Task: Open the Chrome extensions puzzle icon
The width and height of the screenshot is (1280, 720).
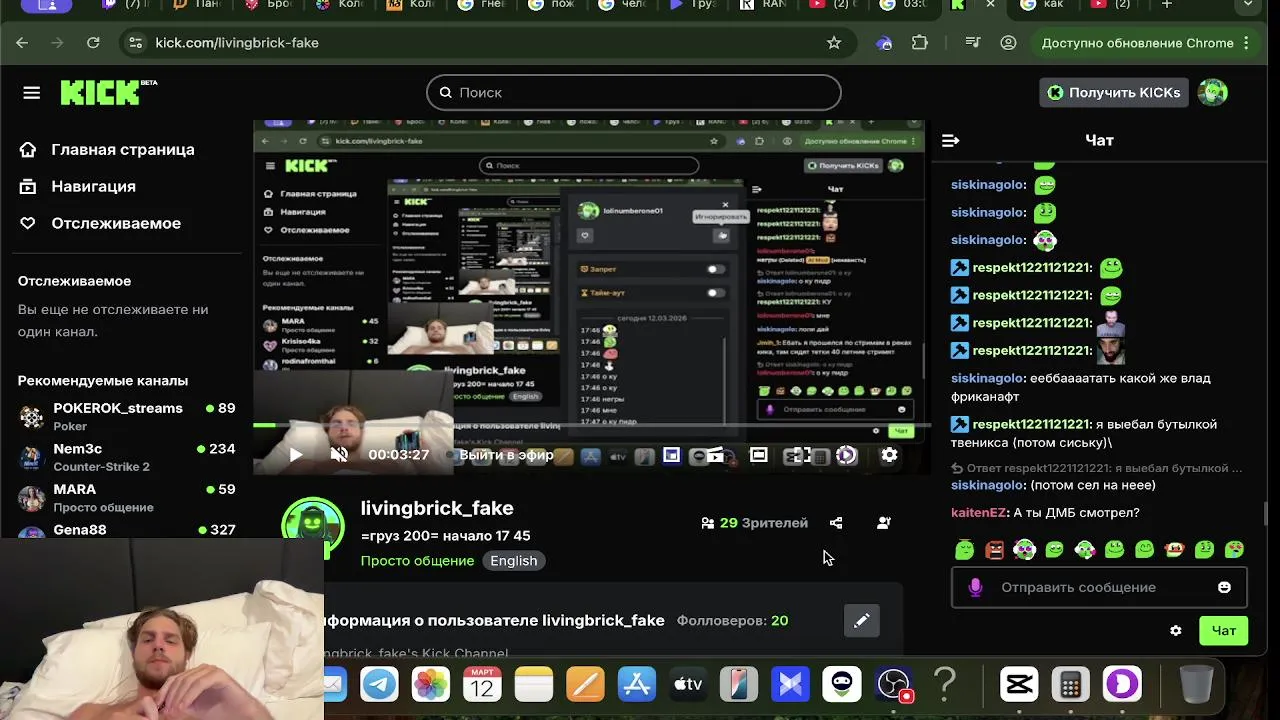Action: pos(920,43)
